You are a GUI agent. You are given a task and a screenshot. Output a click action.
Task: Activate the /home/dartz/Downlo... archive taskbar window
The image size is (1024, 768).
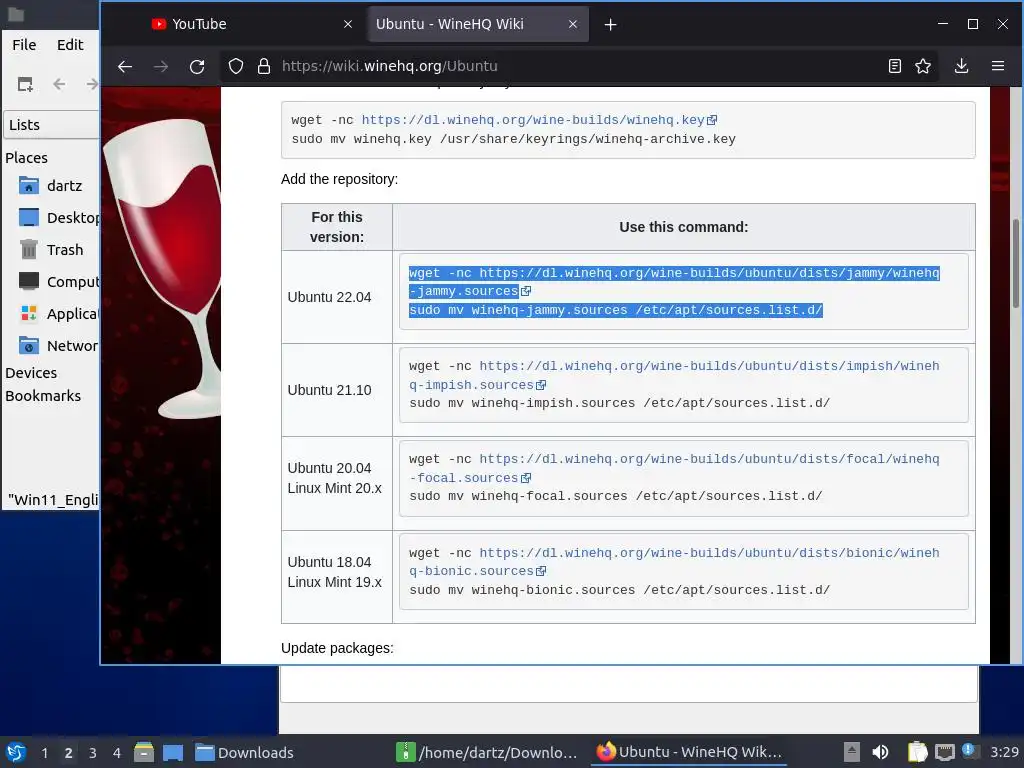click(487, 752)
